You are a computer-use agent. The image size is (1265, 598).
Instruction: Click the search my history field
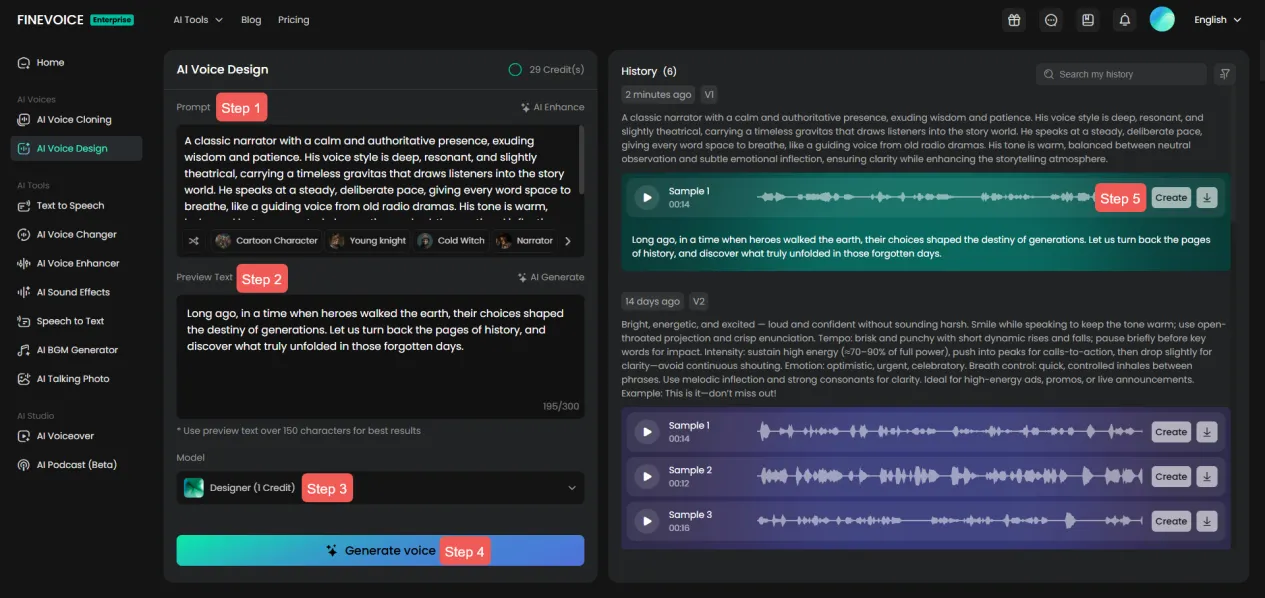1120,73
